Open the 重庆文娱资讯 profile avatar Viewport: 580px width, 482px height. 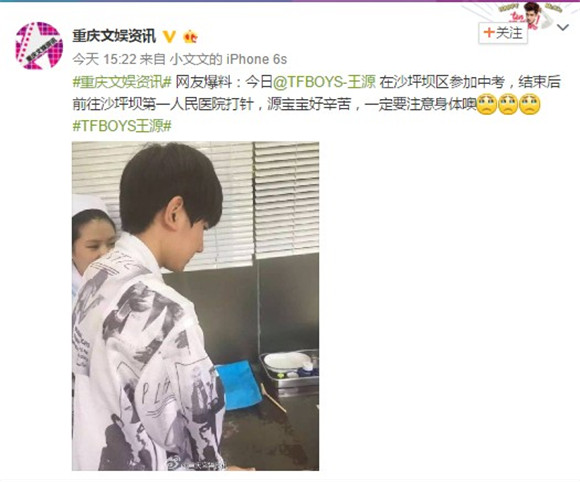pyautogui.click(x=39, y=46)
